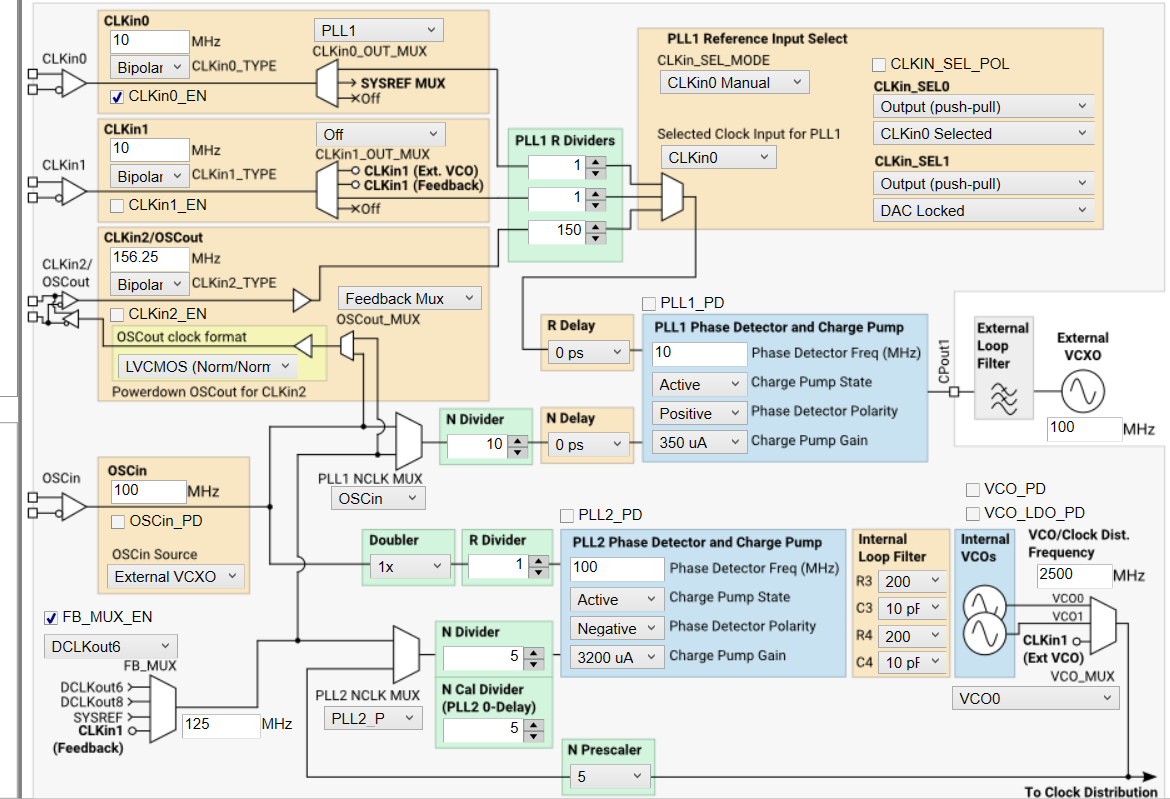Click the CLKin2 156.25 MHz field

click(x=149, y=258)
